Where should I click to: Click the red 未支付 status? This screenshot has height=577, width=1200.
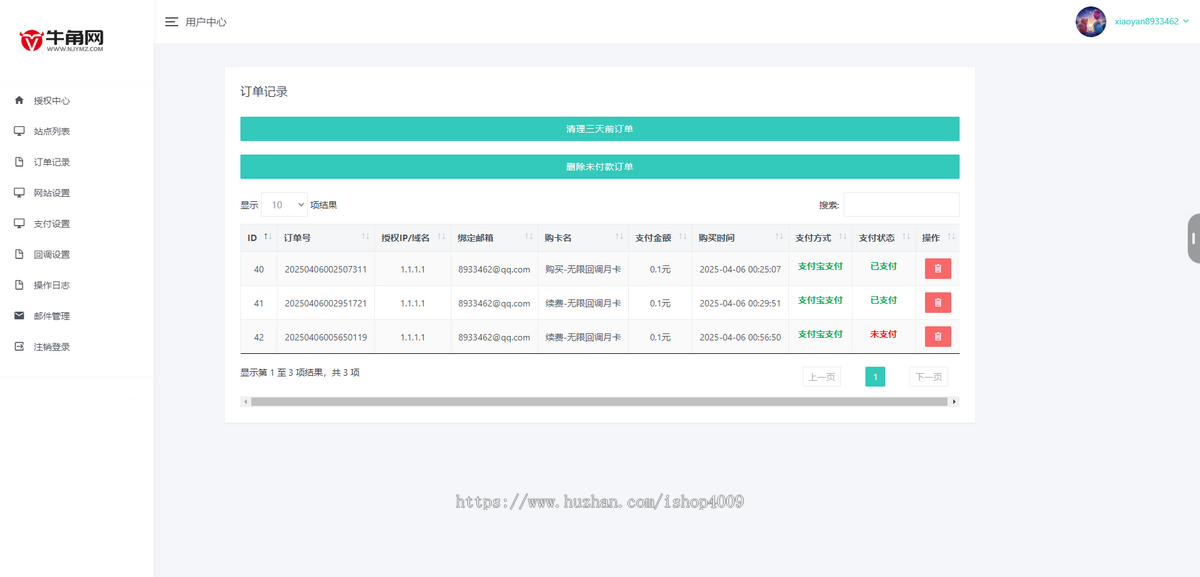coord(883,334)
